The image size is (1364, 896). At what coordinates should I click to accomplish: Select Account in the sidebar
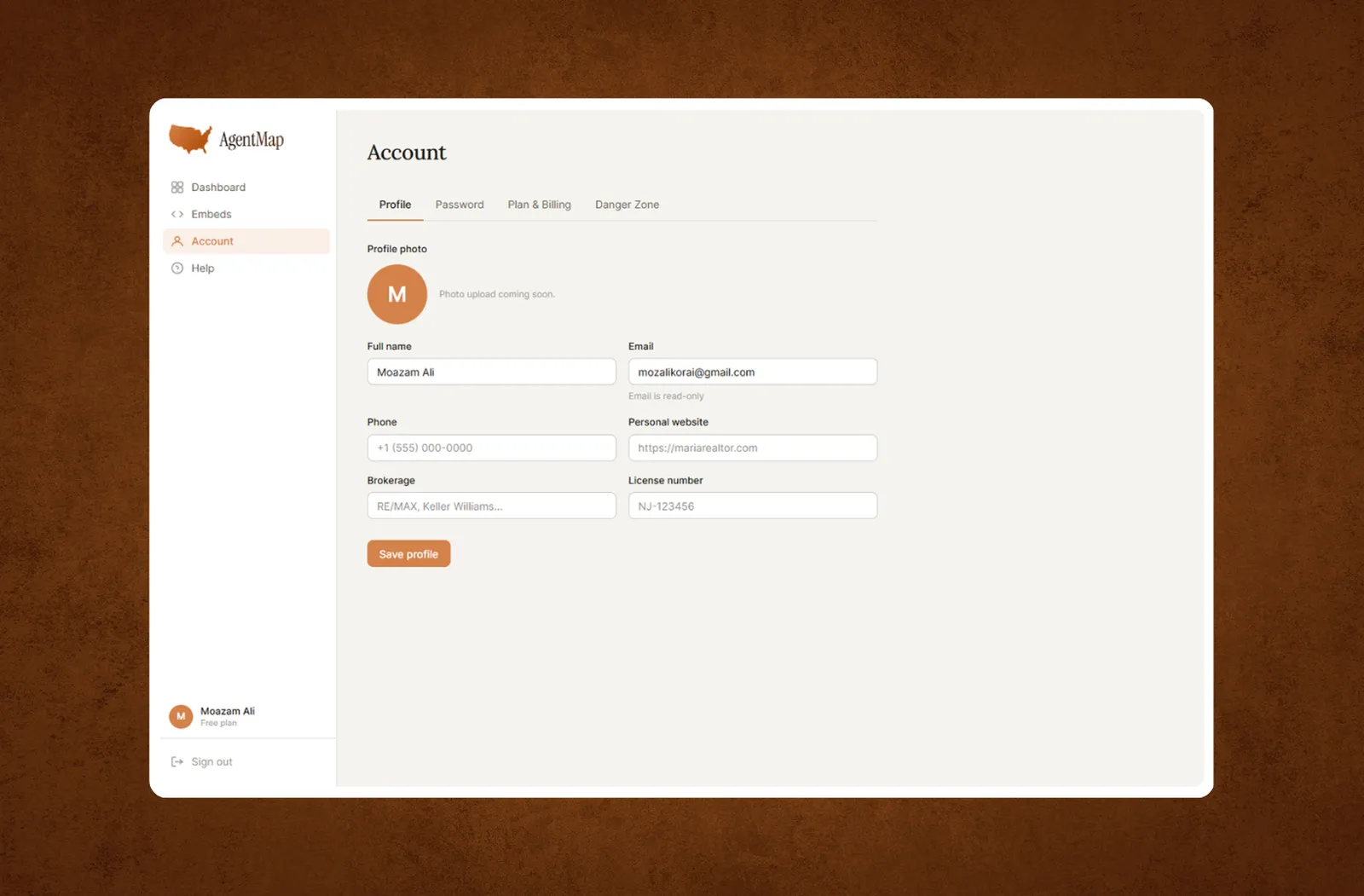pyautogui.click(x=246, y=241)
